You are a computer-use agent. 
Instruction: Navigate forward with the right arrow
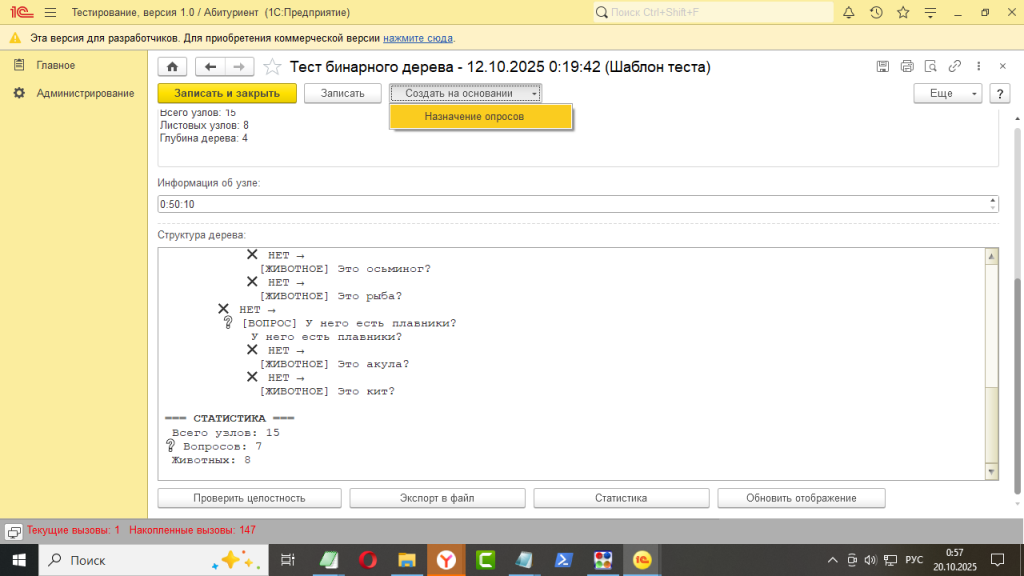[x=239, y=67]
